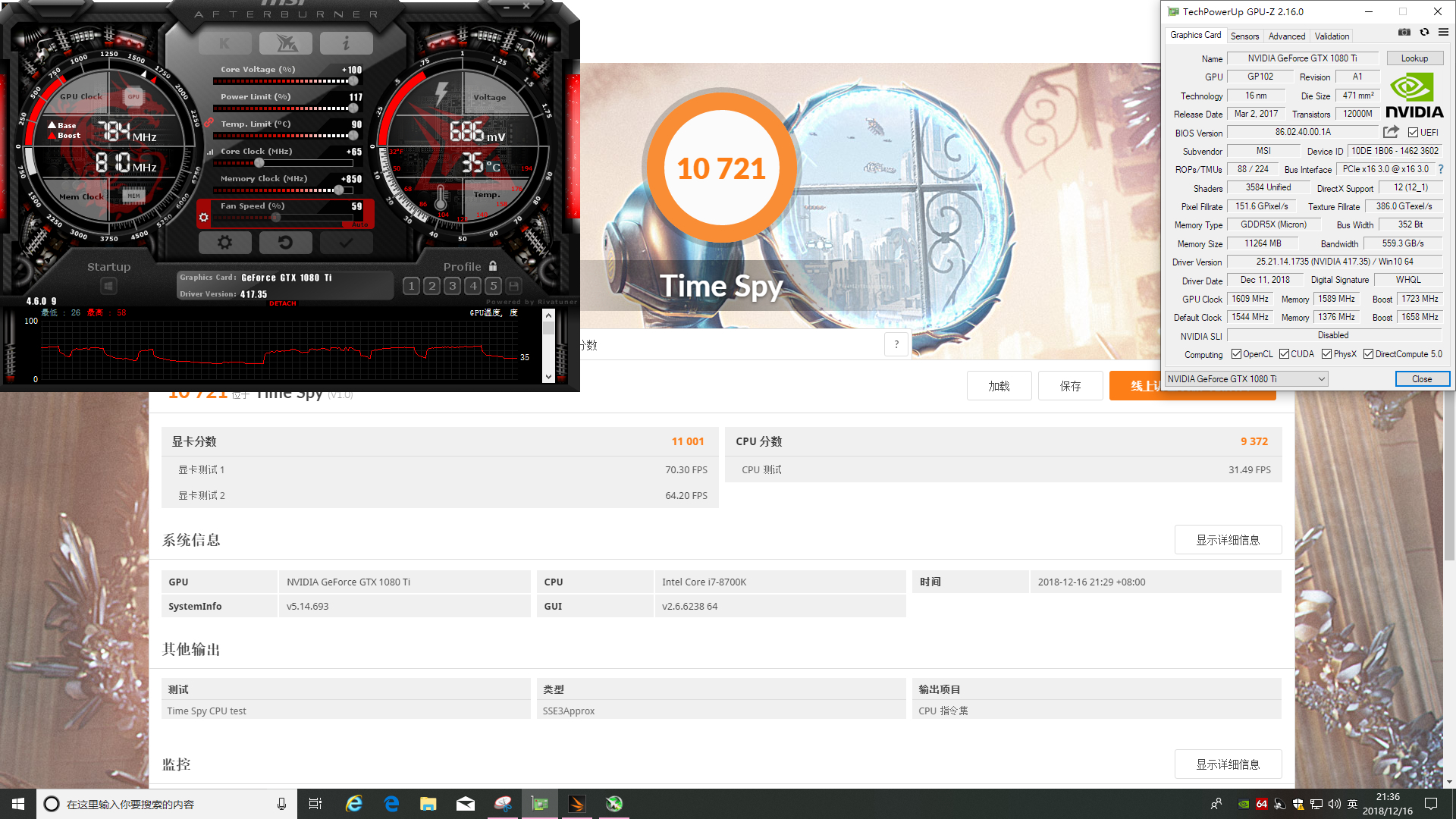1456x819 pixels.
Task: Click the Lookup button in GPU-Z
Action: (x=1414, y=58)
